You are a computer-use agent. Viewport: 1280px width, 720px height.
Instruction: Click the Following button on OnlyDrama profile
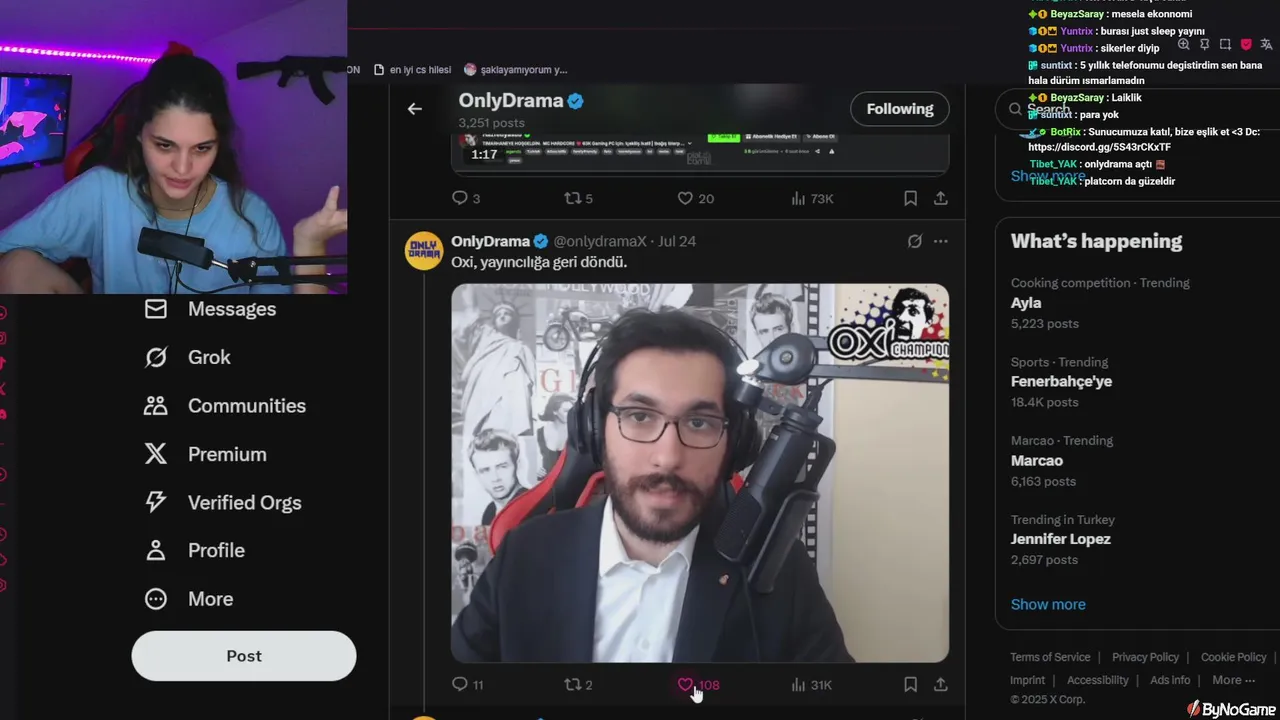tap(900, 109)
